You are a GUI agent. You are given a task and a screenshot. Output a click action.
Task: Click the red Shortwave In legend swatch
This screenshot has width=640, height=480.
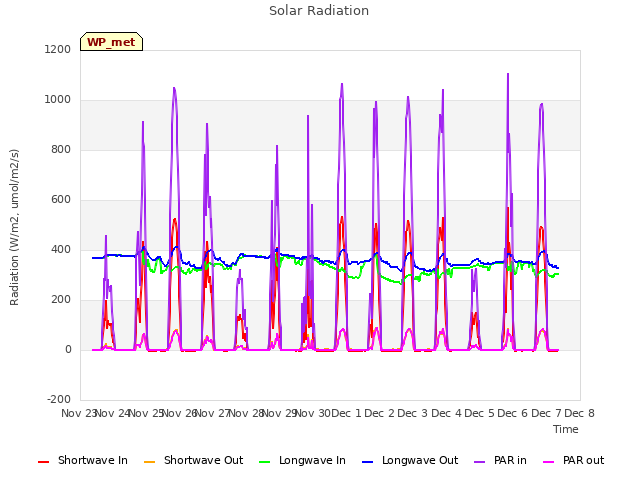coord(43,462)
